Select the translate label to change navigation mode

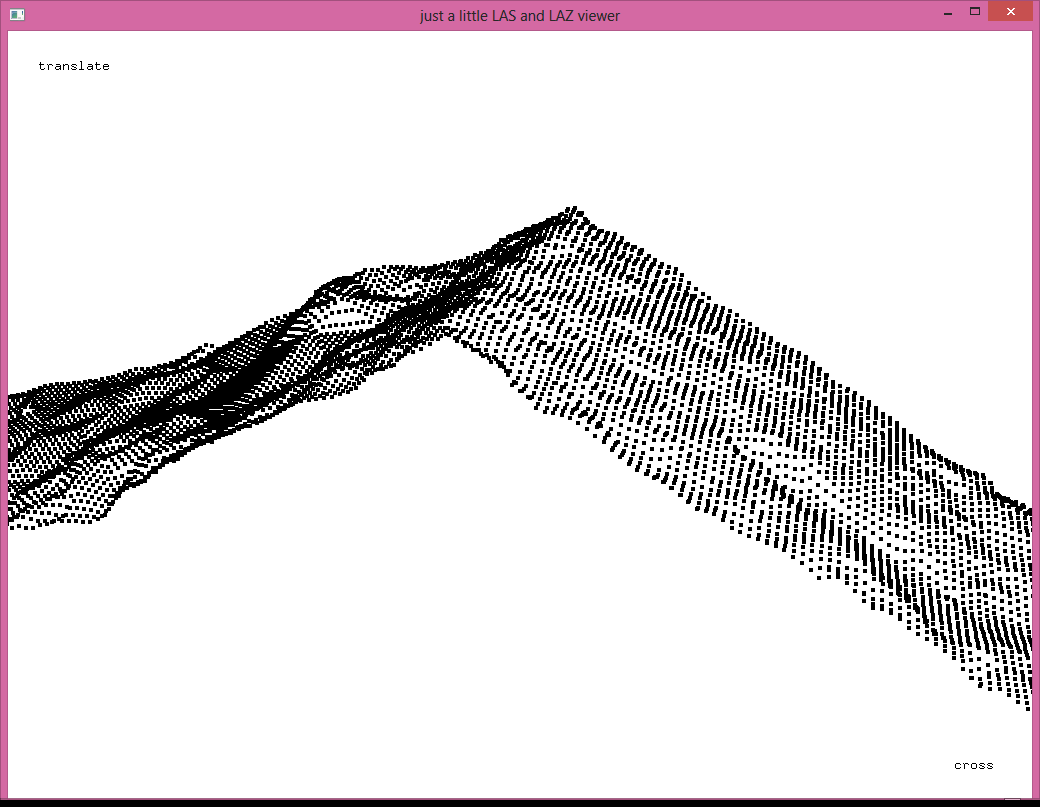point(73,66)
